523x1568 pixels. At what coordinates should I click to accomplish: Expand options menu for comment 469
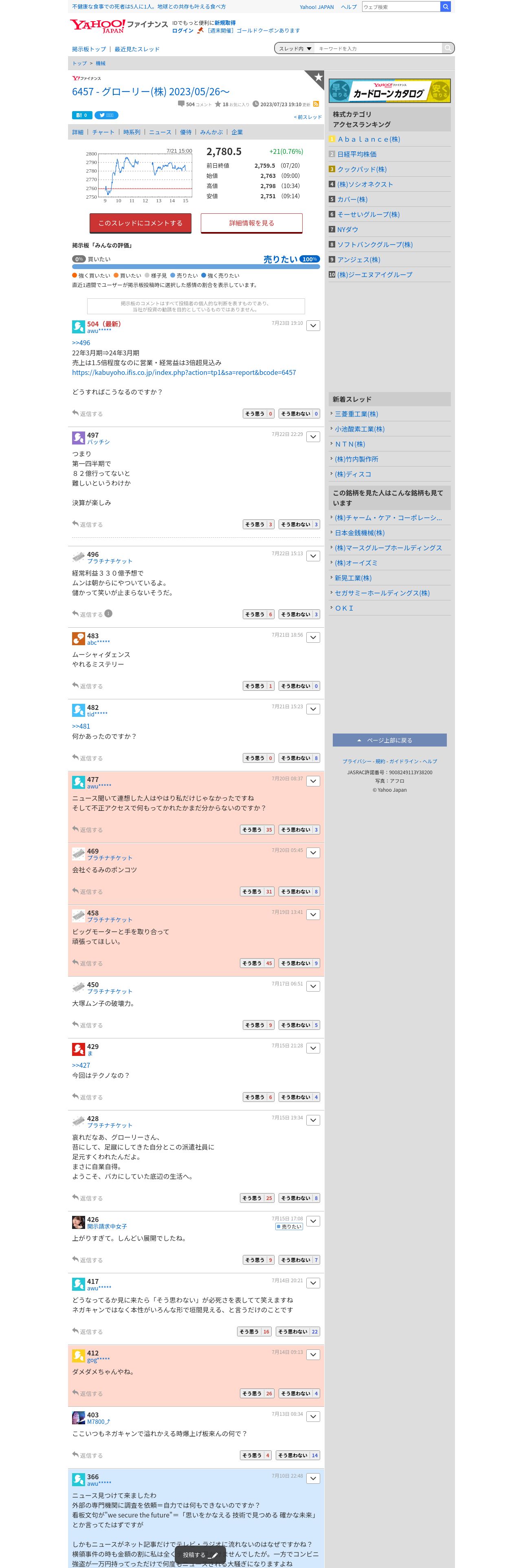(x=313, y=853)
